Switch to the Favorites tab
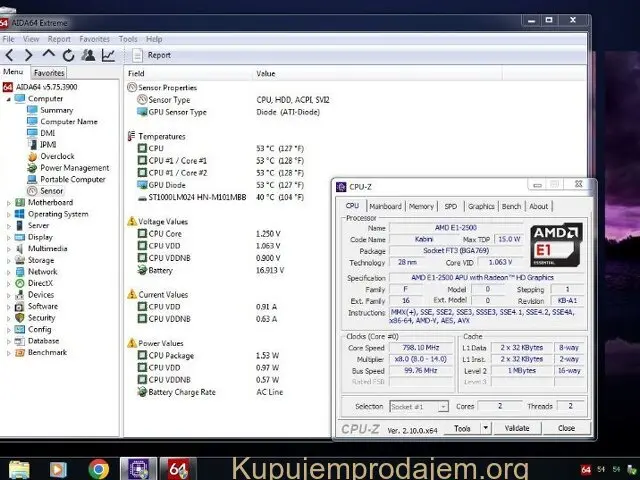 48,73
